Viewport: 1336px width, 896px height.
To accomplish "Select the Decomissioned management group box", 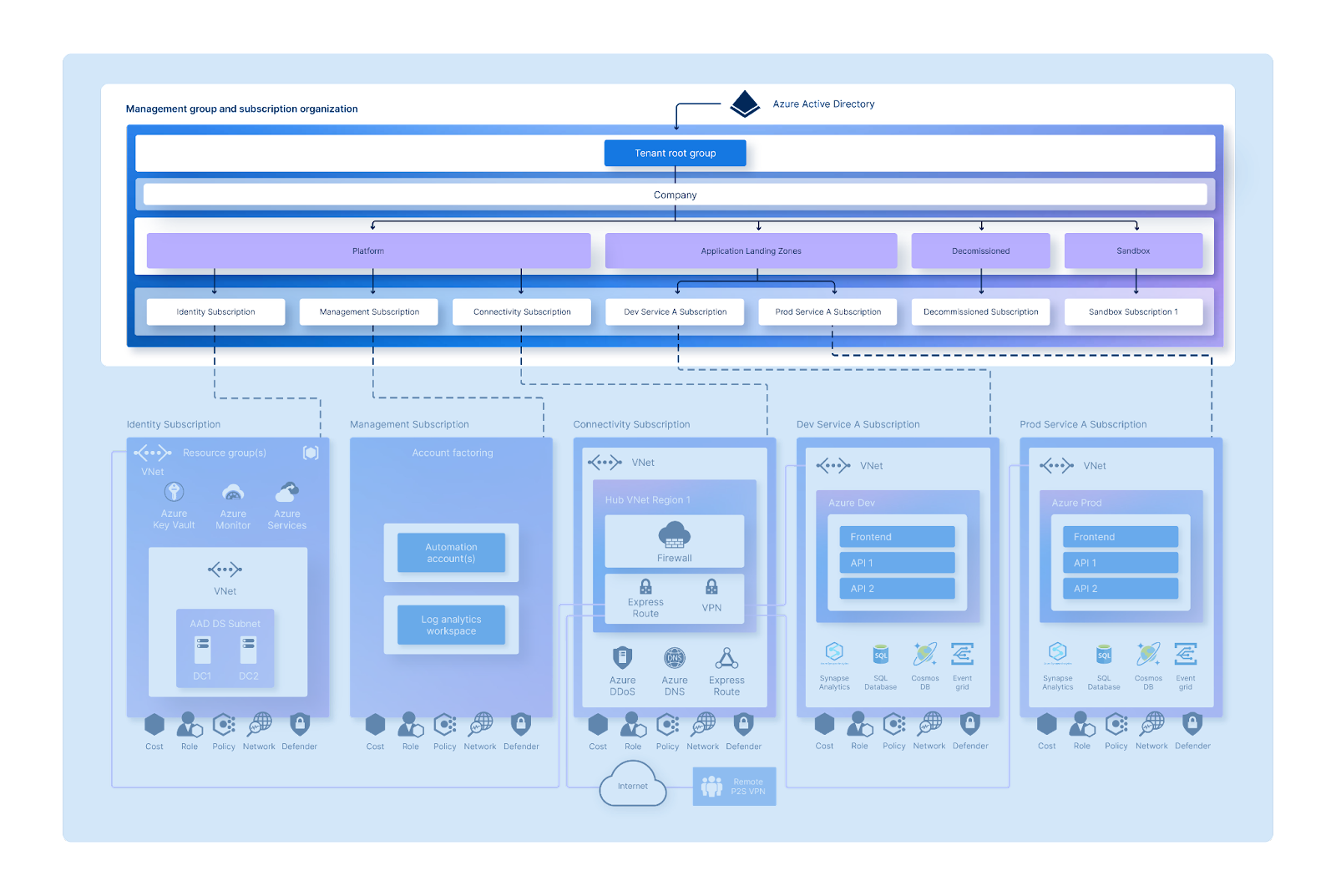I will pos(981,251).
